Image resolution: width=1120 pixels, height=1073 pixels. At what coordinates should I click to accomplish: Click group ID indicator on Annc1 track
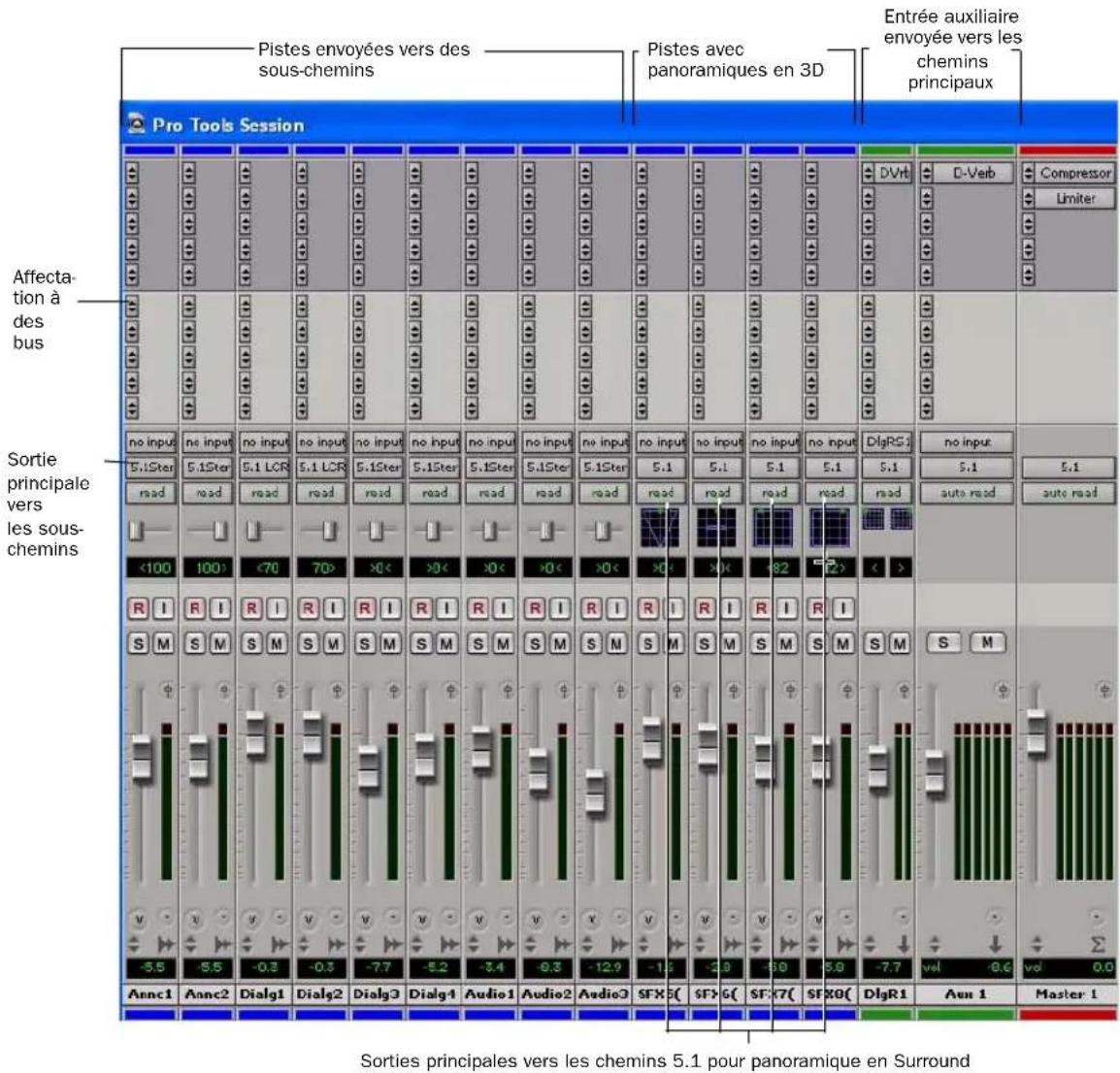coord(166,918)
